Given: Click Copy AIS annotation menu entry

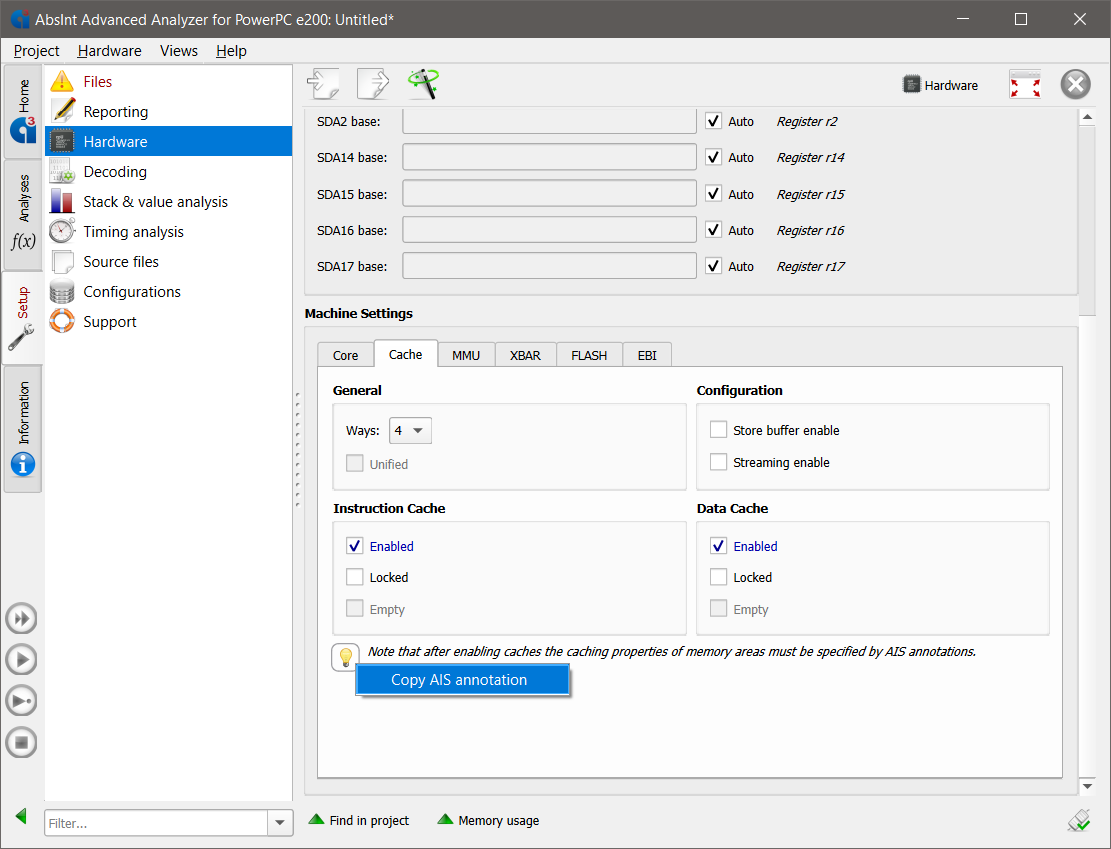Looking at the screenshot, I should pyautogui.click(x=462, y=680).
